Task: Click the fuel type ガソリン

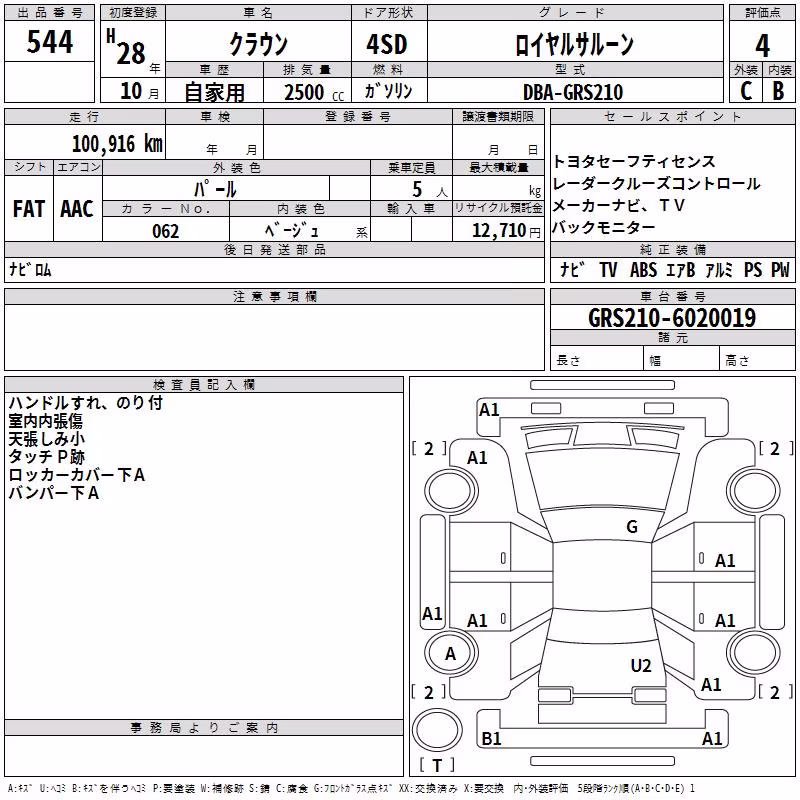Action: 388,91
